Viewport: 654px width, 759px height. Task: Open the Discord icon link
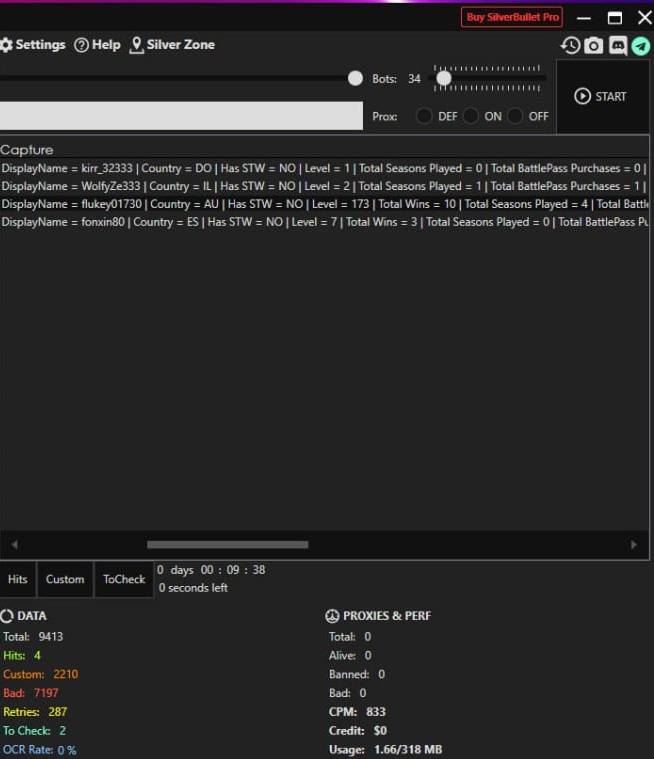pos(618,45)
